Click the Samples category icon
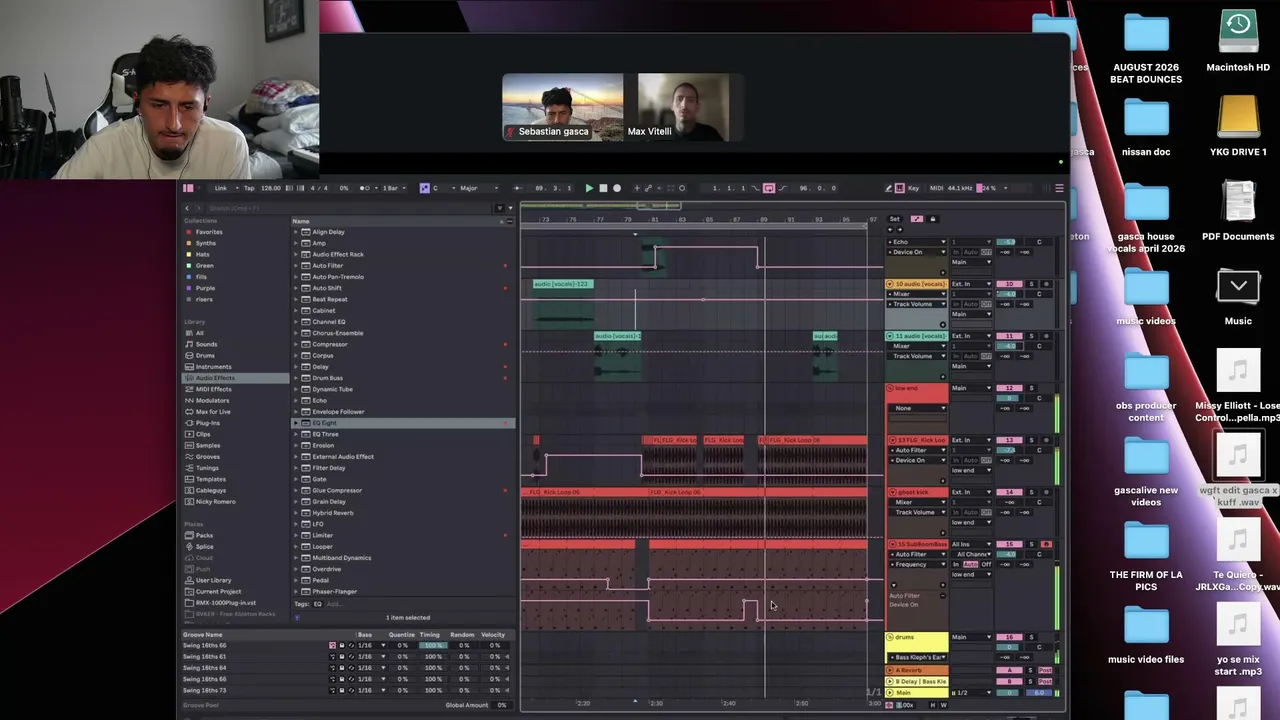The width and height of the screenshot is (1280, 720). pyautogui.click(x=188, y=445)
